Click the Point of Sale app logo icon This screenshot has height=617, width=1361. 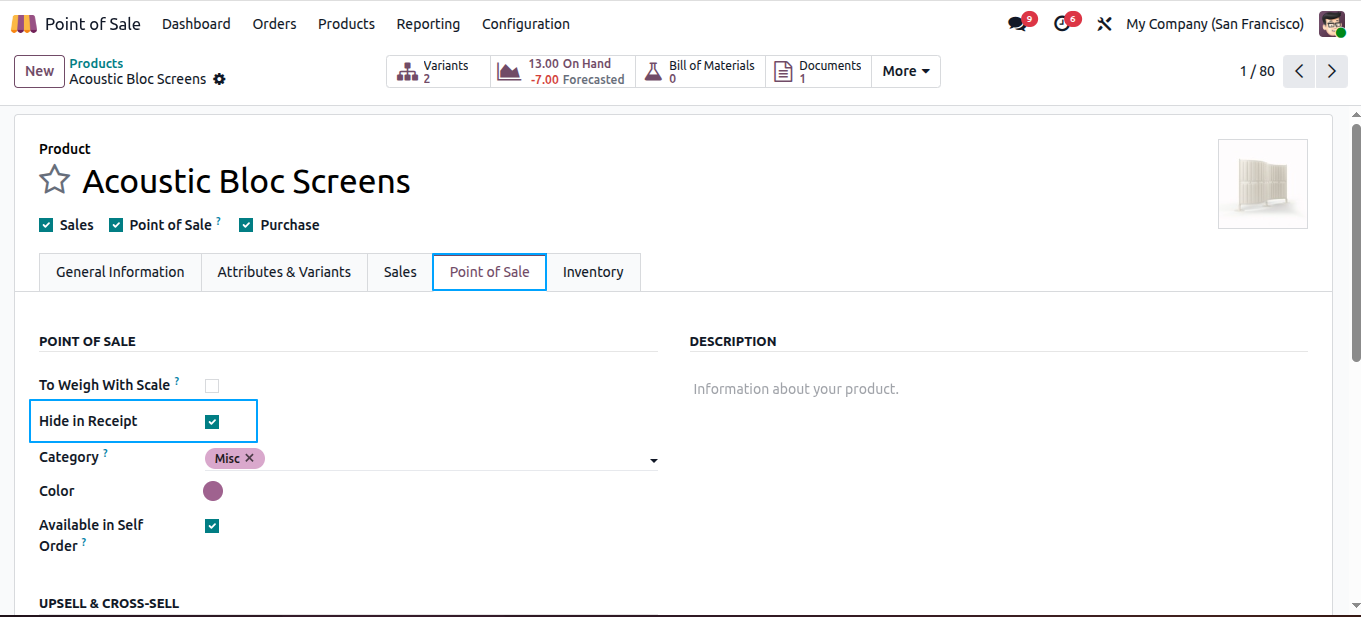[x=24, y=24]
